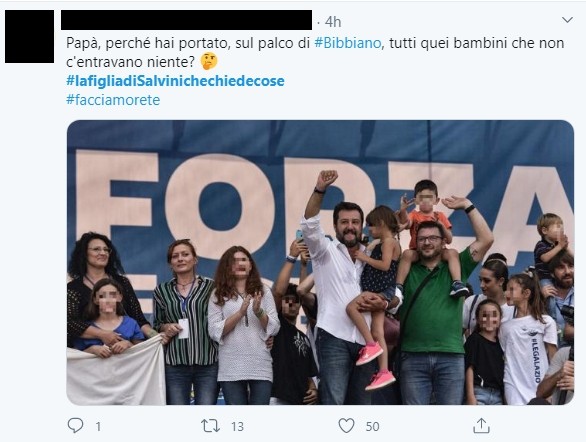Click the reply count showing 1

tap(98, 426)
